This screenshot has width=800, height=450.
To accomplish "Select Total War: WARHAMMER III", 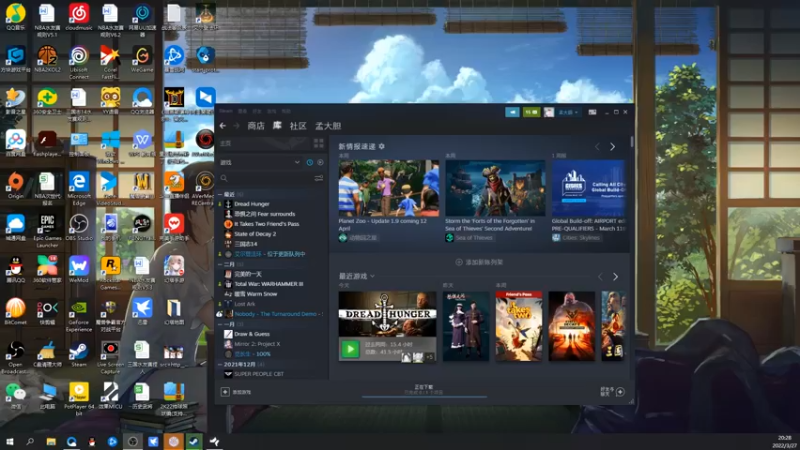I will (268, 284).
